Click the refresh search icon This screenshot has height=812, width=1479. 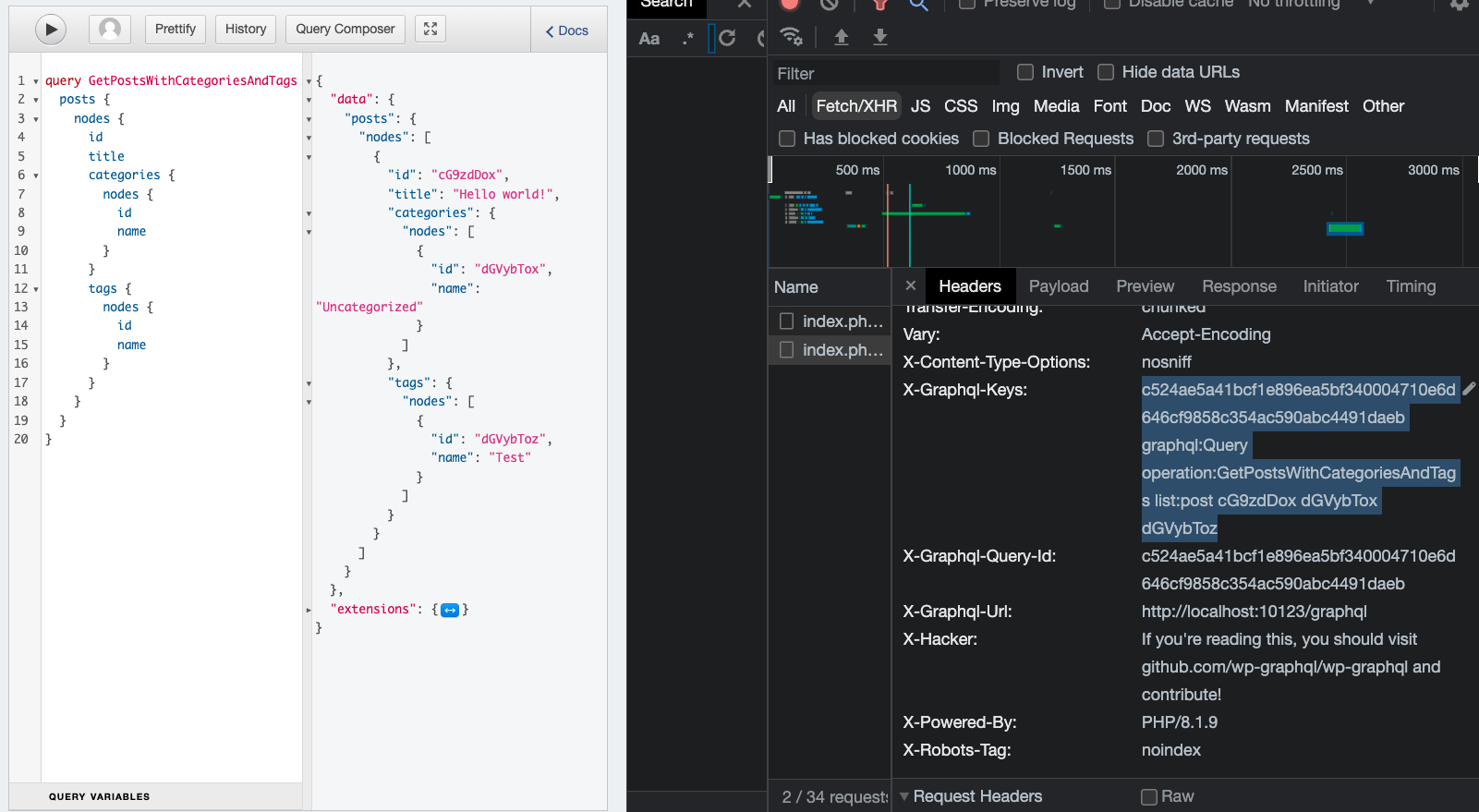coord(728,38)
